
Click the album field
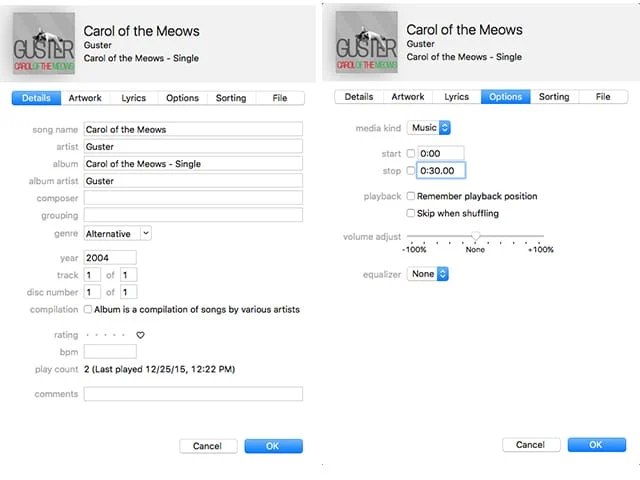tap(193, 164)
